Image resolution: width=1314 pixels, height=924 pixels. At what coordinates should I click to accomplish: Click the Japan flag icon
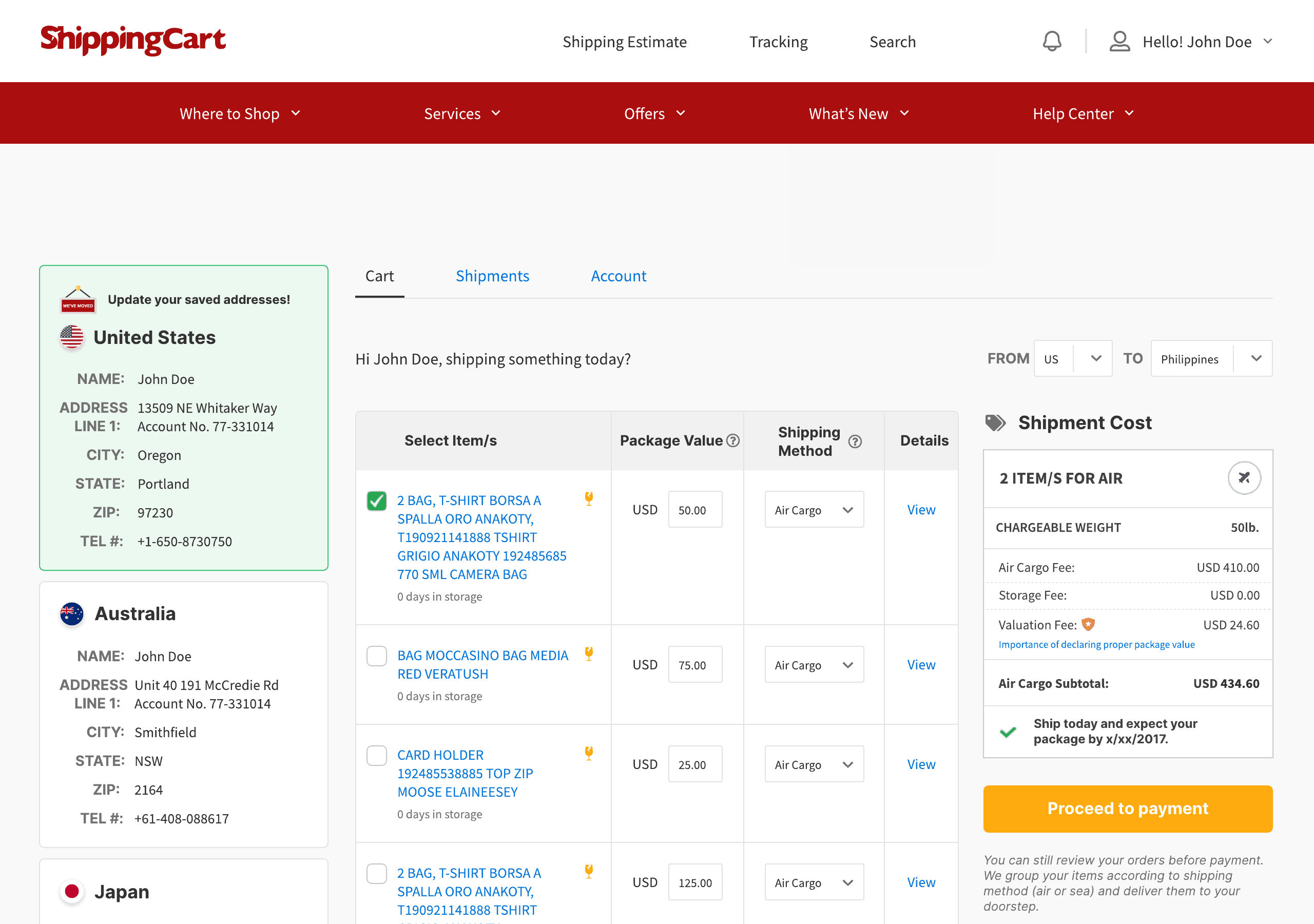(72, 891)
